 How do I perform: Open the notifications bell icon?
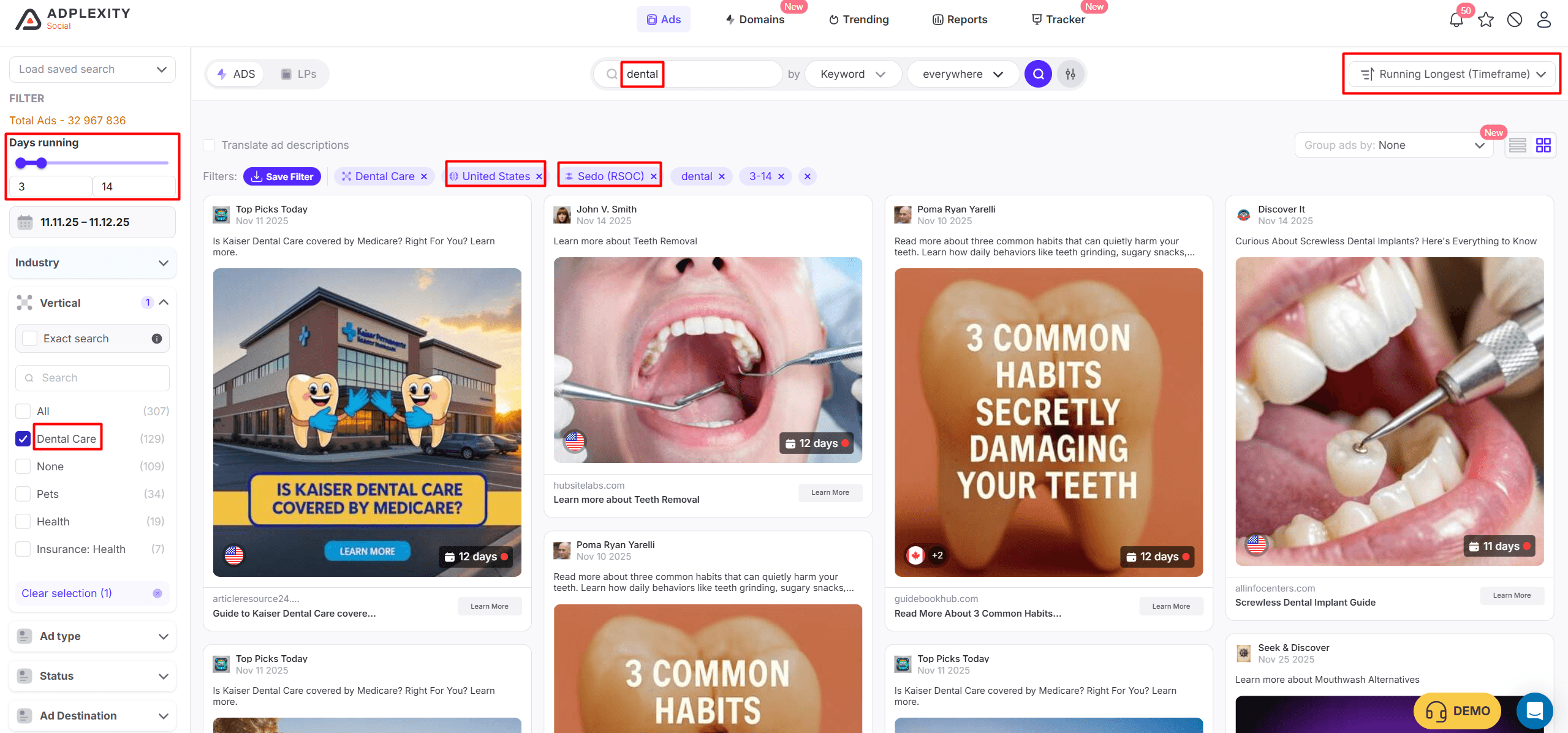click(1456, 20)
